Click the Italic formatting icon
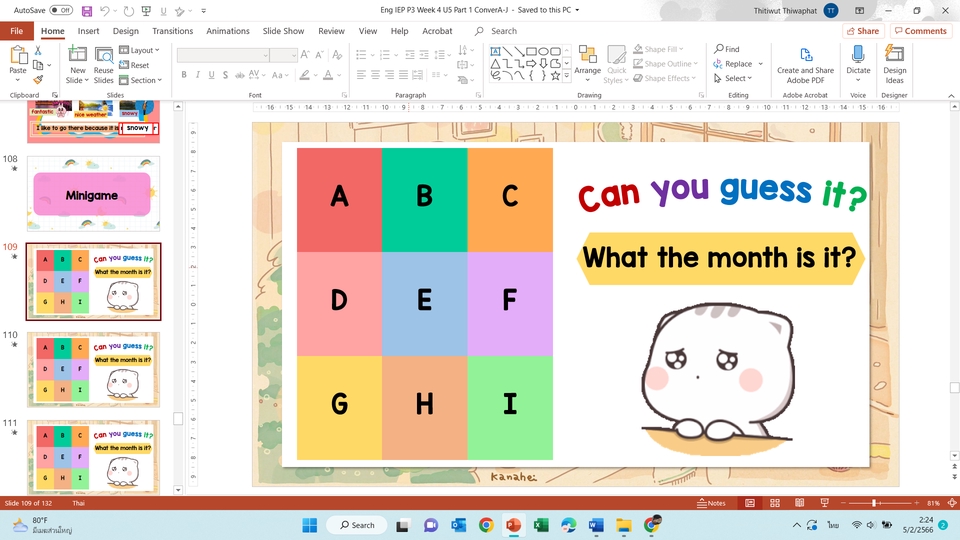 pos(197,75)
